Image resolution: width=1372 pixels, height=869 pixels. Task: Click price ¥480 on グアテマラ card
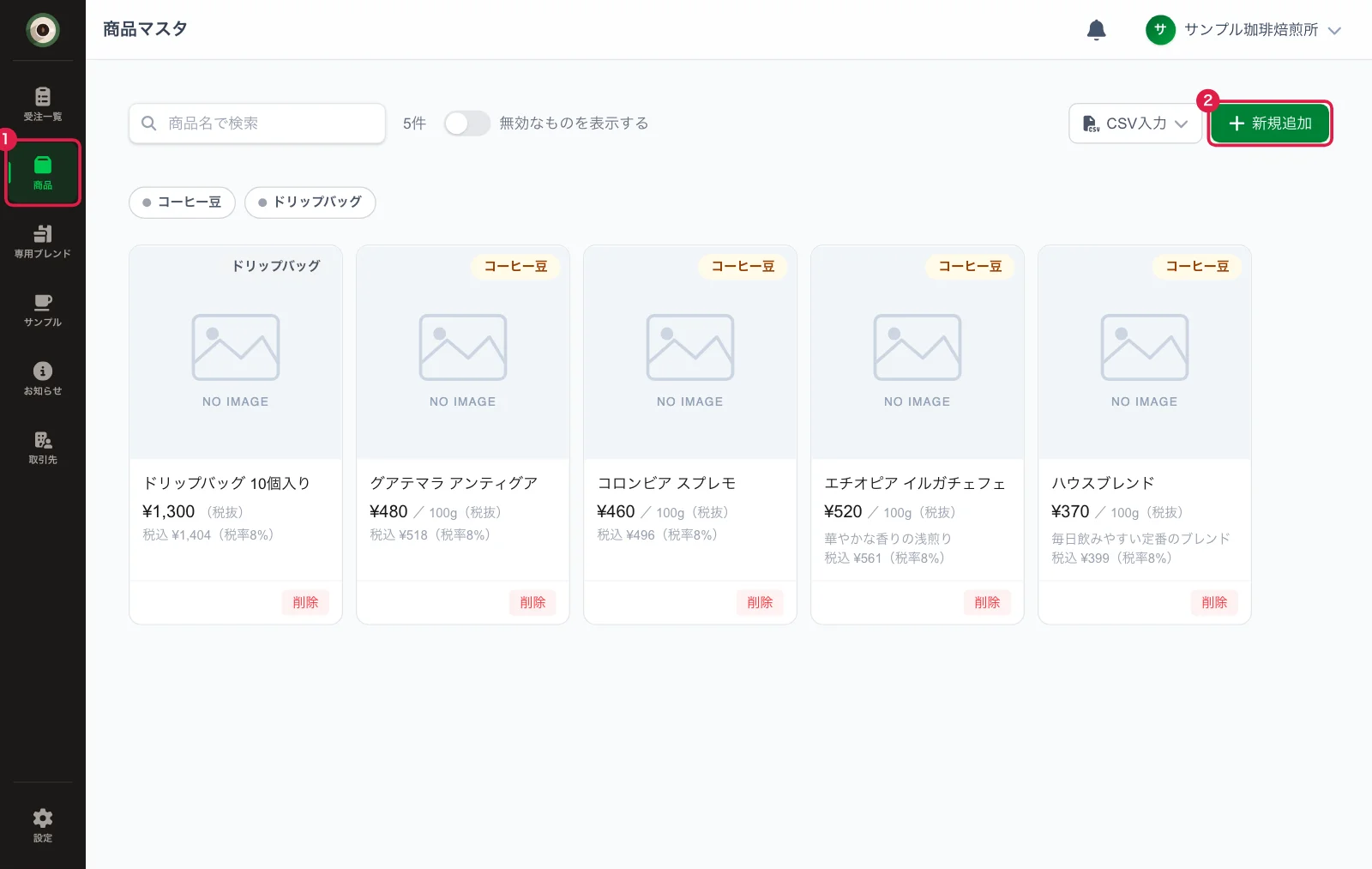point(388,511)
